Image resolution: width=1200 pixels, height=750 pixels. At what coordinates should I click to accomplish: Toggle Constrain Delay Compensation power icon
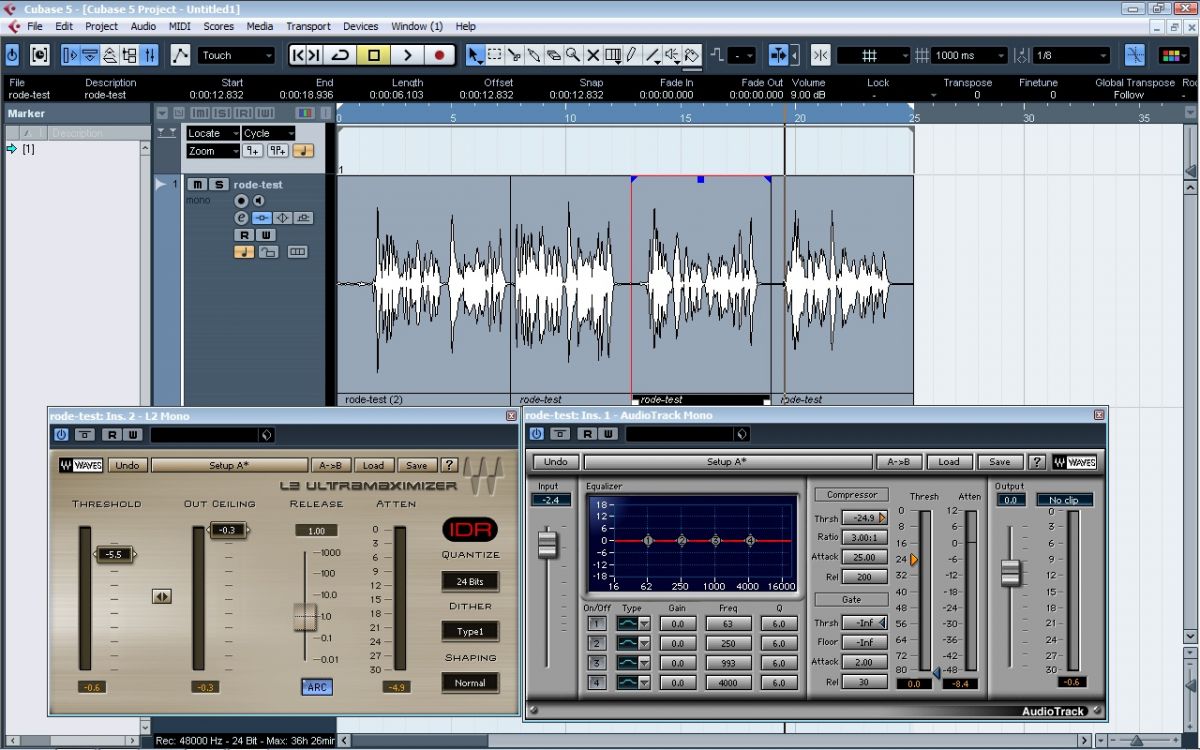pyautogui.click(x=12, y=55)
